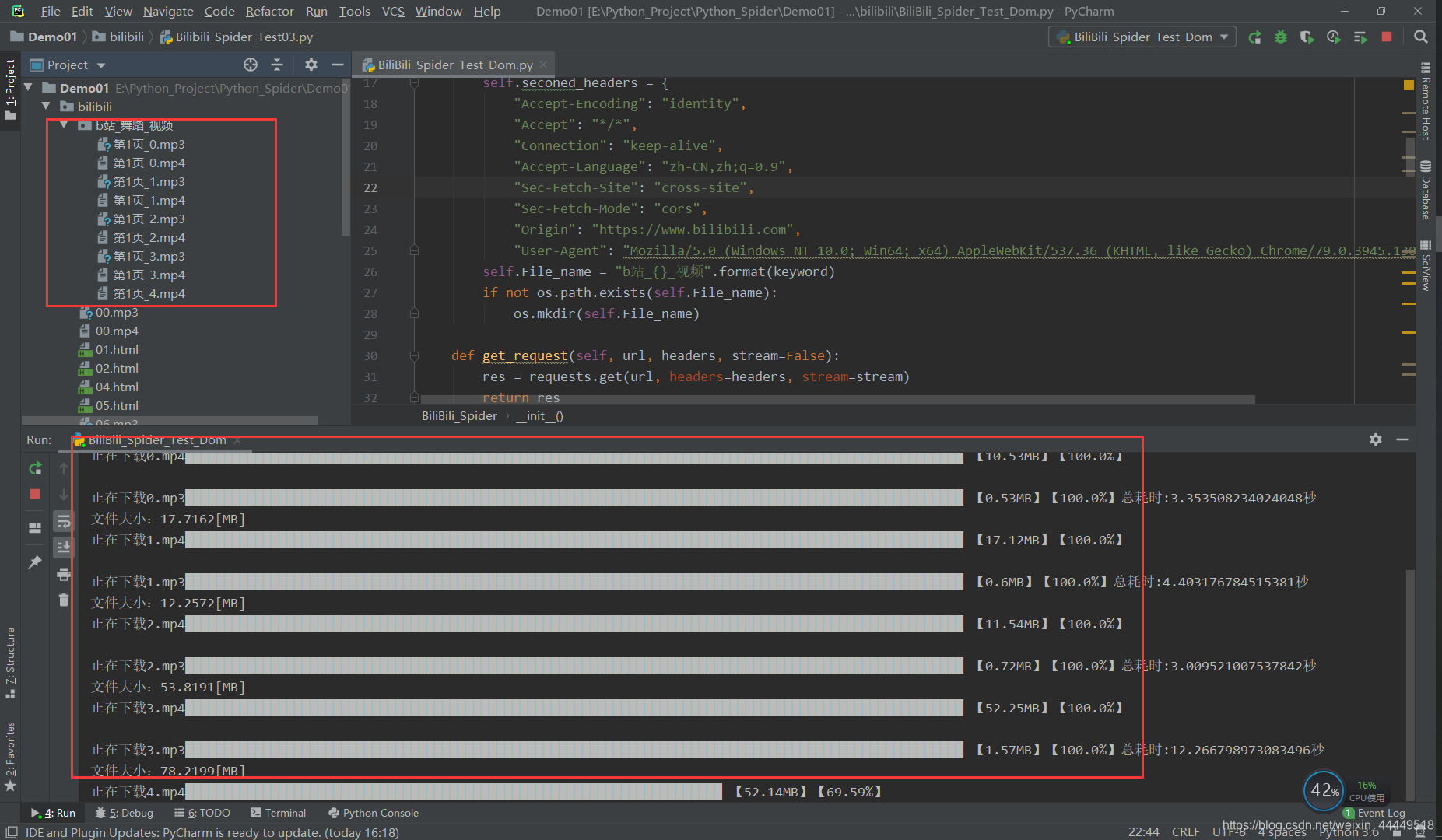
Task: Stop the running process from the top toolbar
Action: (x=1386, y=37)
